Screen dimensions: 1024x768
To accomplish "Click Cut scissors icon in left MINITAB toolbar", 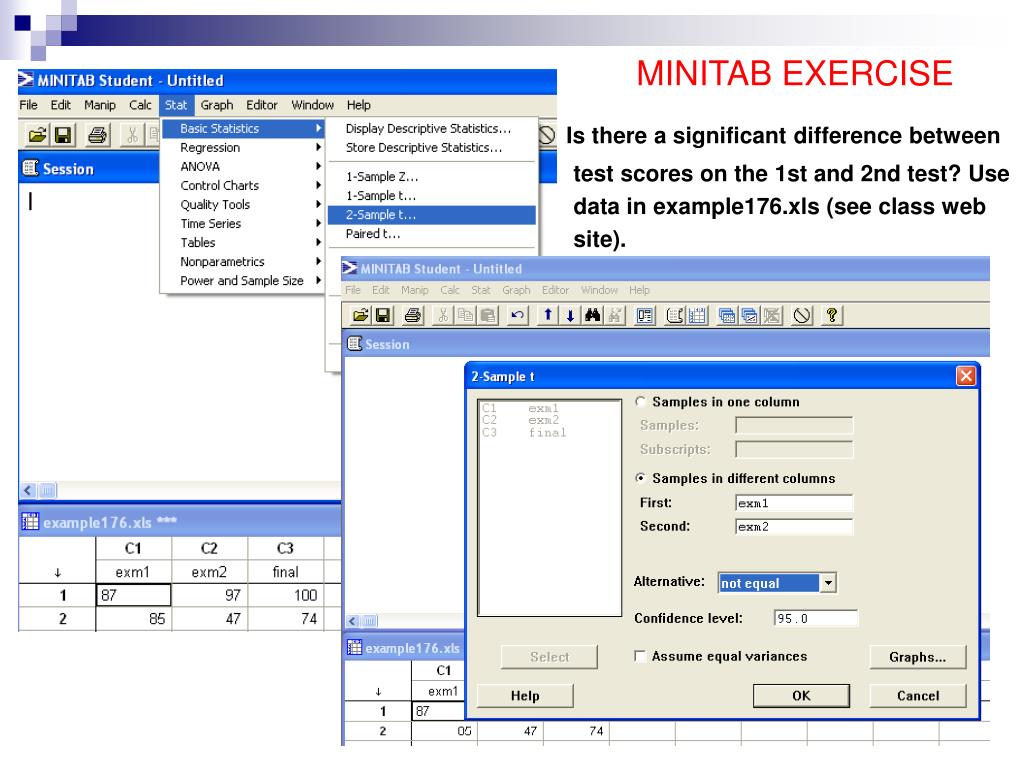I will 132,135.
